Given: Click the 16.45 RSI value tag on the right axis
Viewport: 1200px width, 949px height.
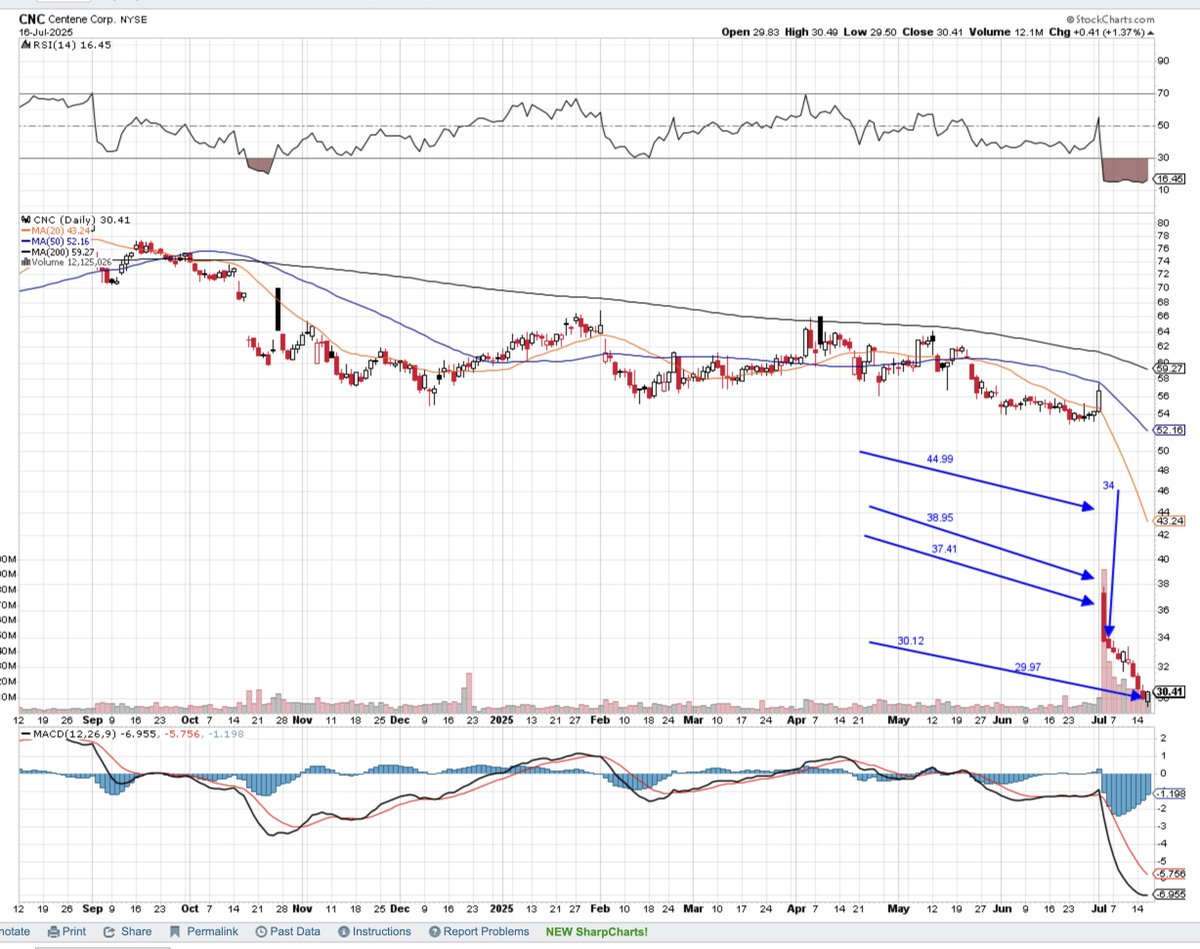Looking at the screenshot, I should (1169, 179).
